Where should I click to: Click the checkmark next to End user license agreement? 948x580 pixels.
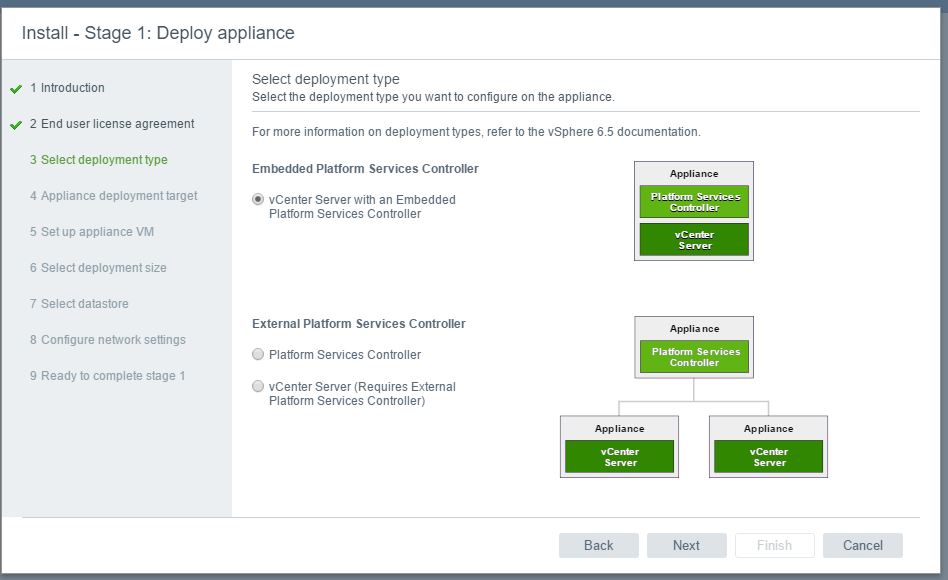(x=16, y=125)
